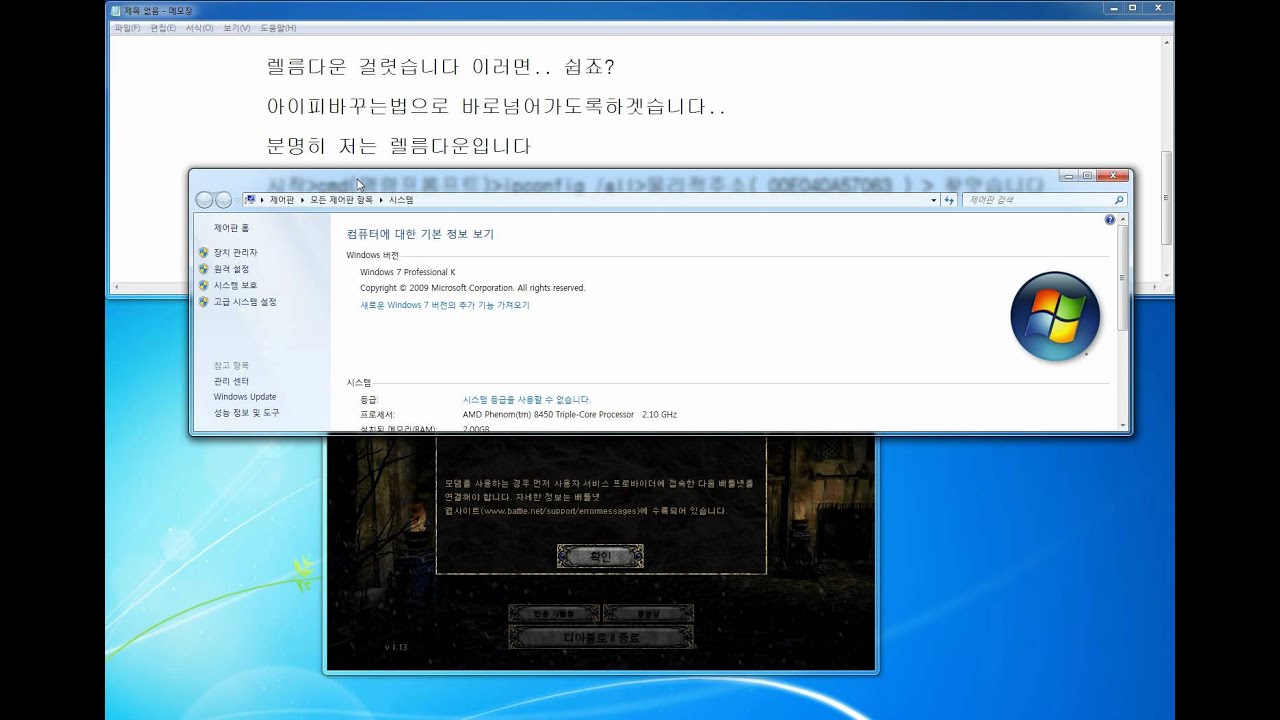The height and width of the screenshot is (720, 1280).
Task: Open help via blue question mark icon
Action: [1110, 220]
